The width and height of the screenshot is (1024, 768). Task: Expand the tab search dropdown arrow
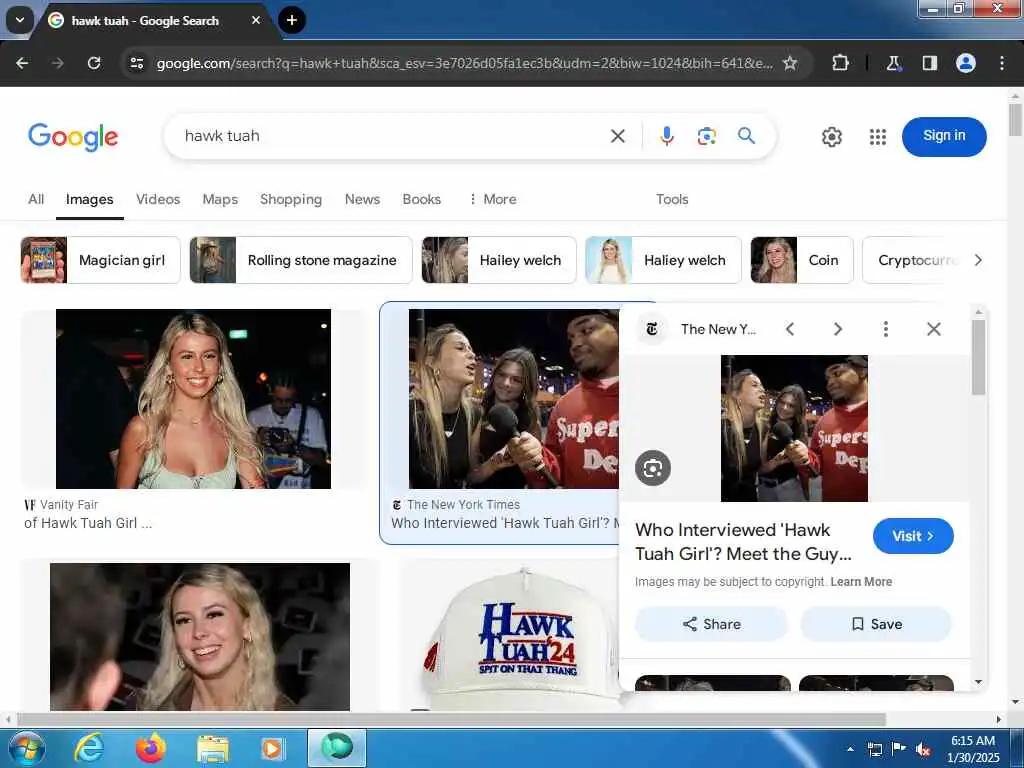20,20
